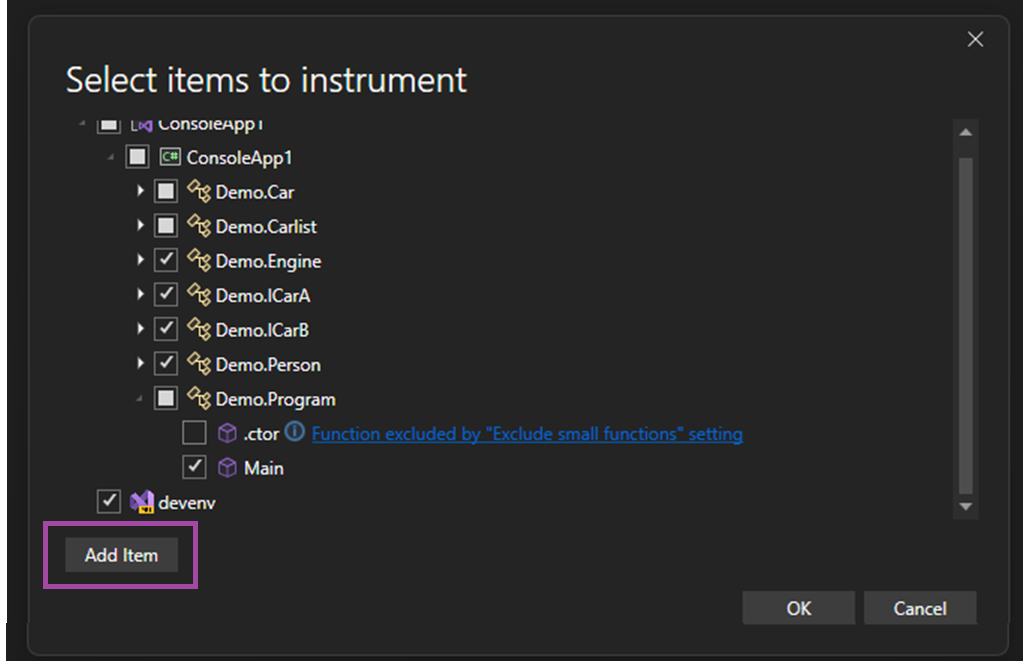
Task: Open the Exclude small functions setting link
Action: 527,434
